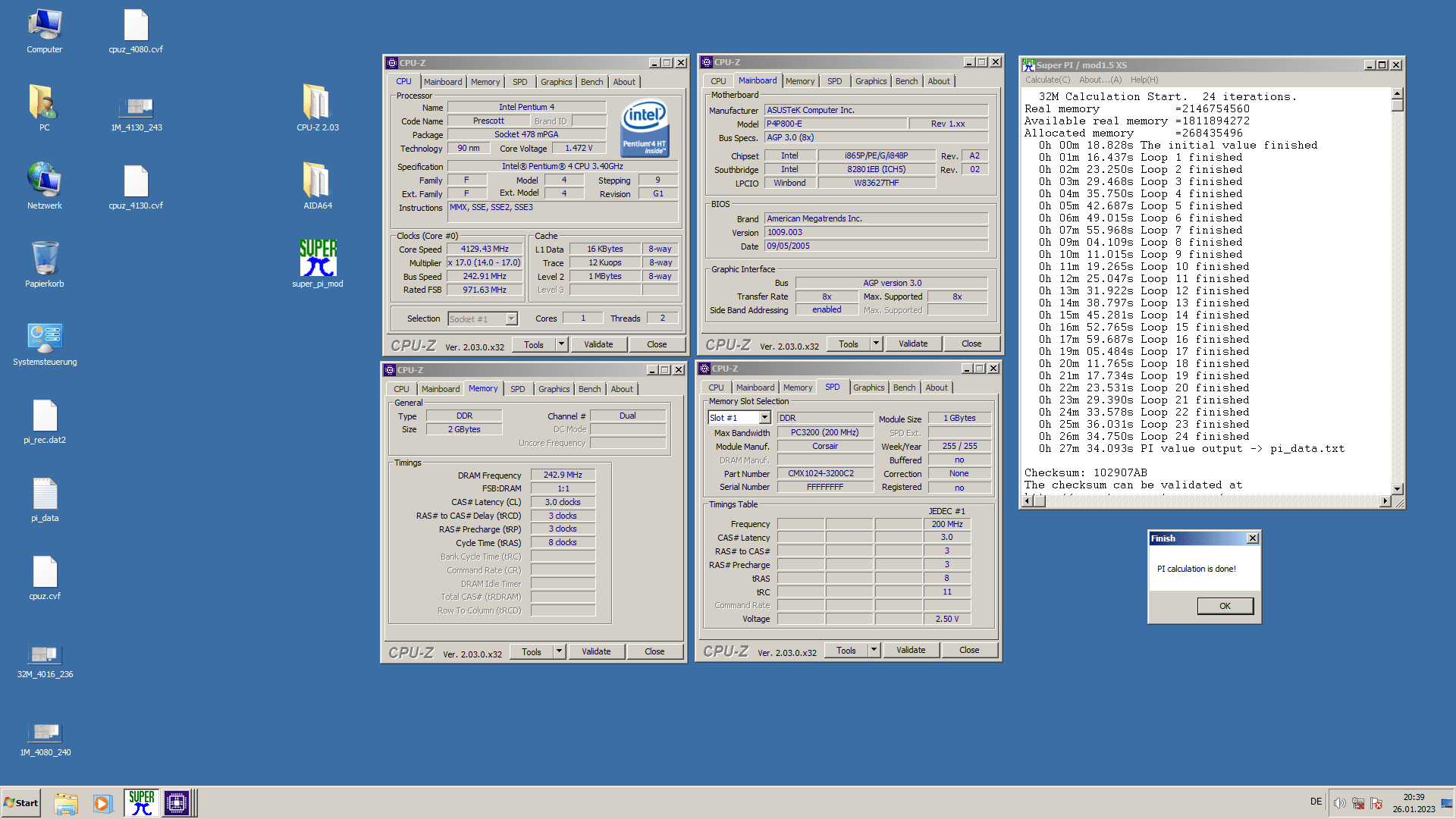The width and height of the screenshot is (1456, 819).
Task: Click Super PI vertical scrollbar down arrow
Action: point(1398,489)
